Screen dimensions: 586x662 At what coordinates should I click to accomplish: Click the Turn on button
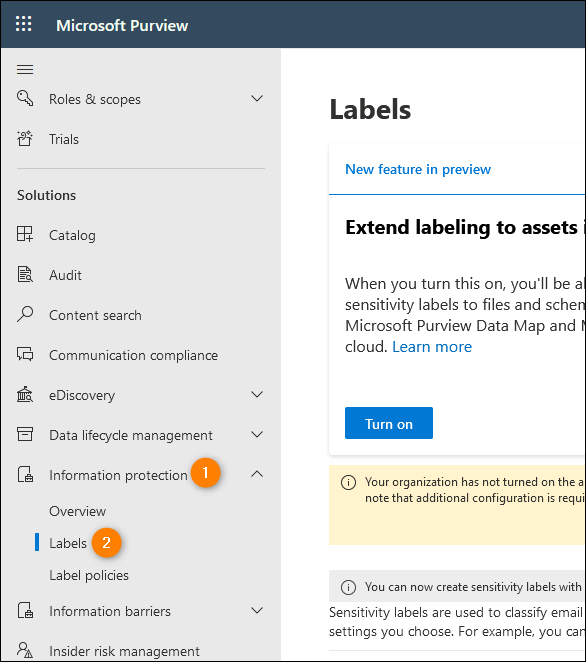click(x=389, y=423)
